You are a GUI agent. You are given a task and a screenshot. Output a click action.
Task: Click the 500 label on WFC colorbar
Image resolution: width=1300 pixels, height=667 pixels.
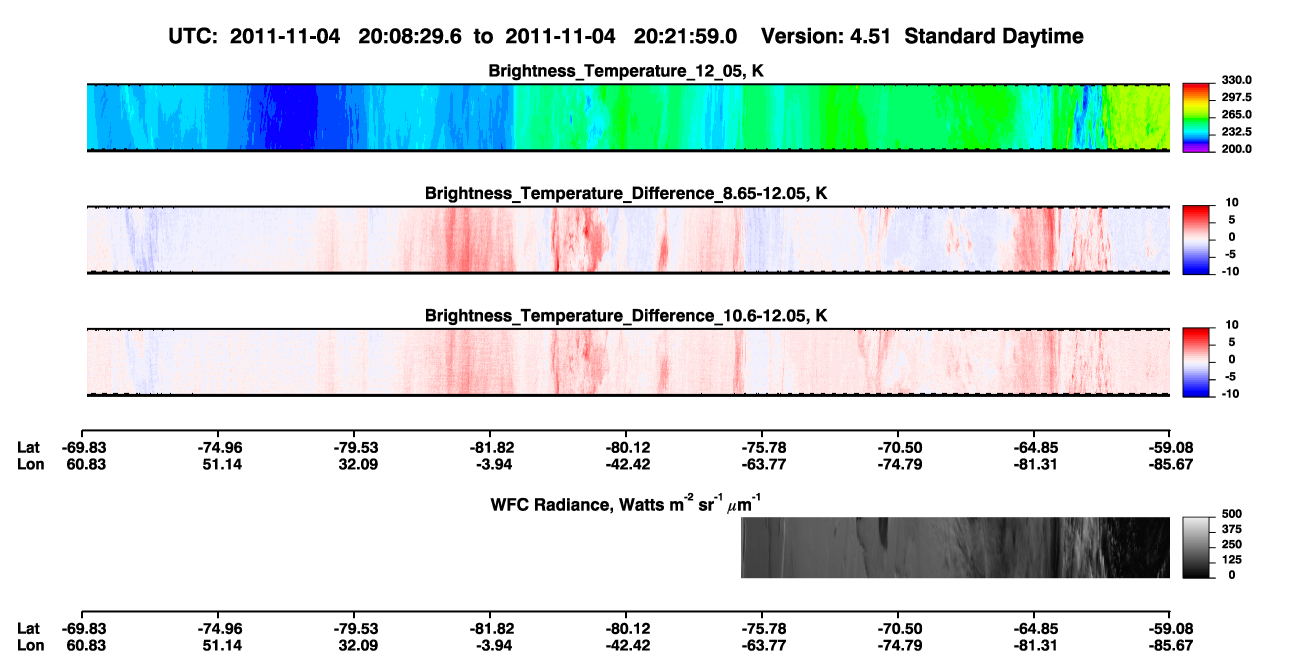pyautogui.click(x=1231, y=513)
